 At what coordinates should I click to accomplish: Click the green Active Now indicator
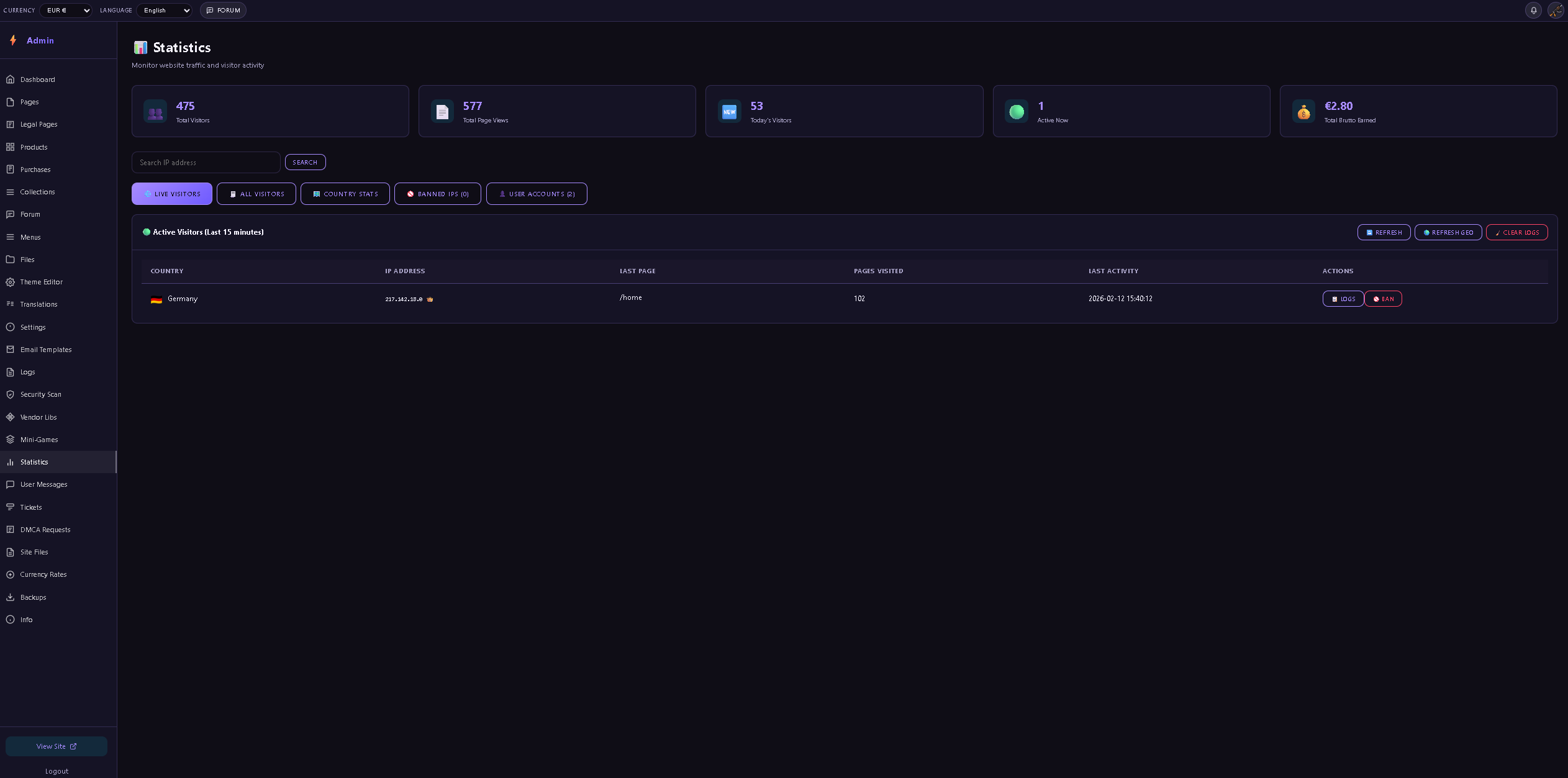pos(1017,112)
